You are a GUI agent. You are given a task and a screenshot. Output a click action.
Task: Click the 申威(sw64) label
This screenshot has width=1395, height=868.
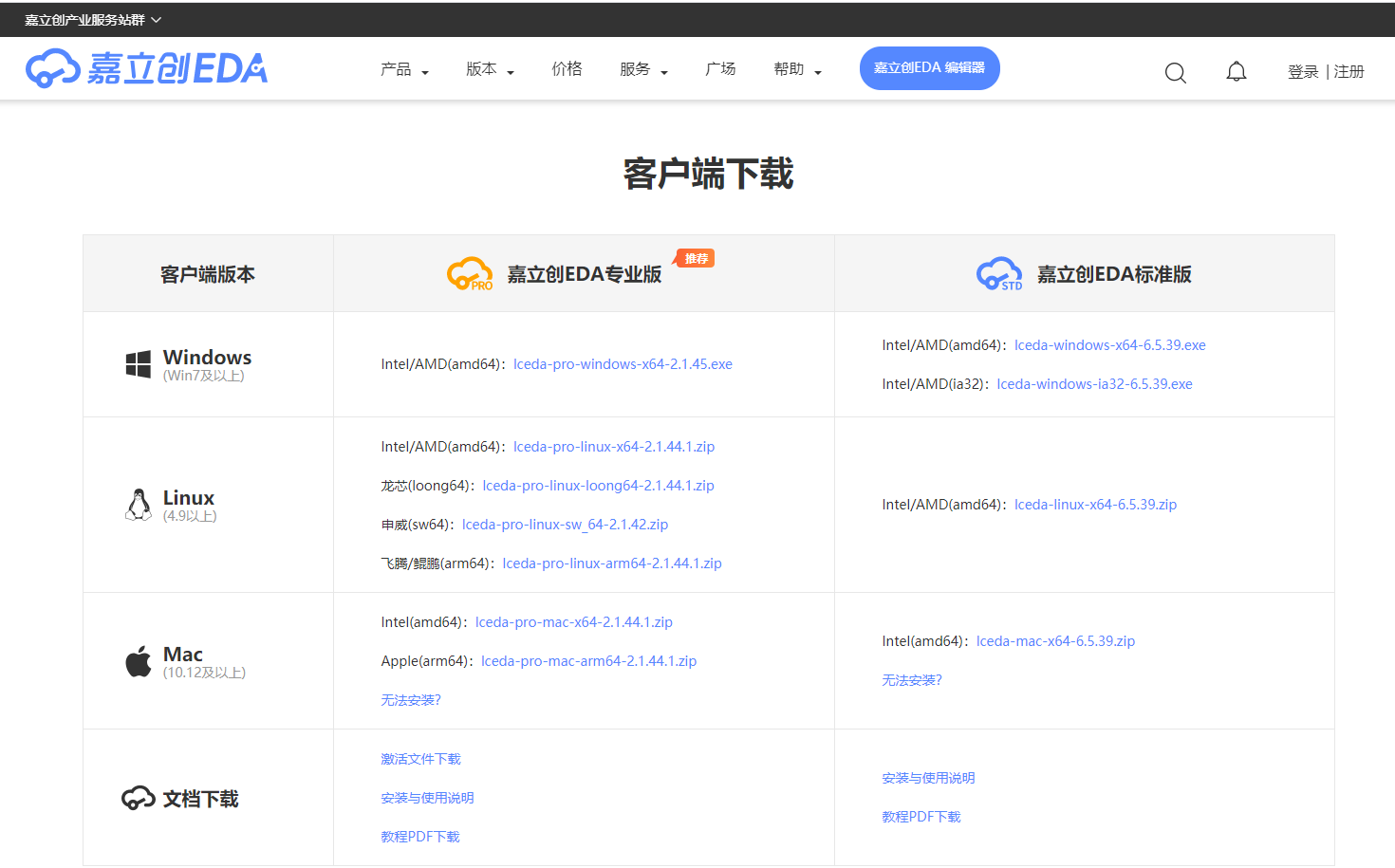(x=417, y=525)
